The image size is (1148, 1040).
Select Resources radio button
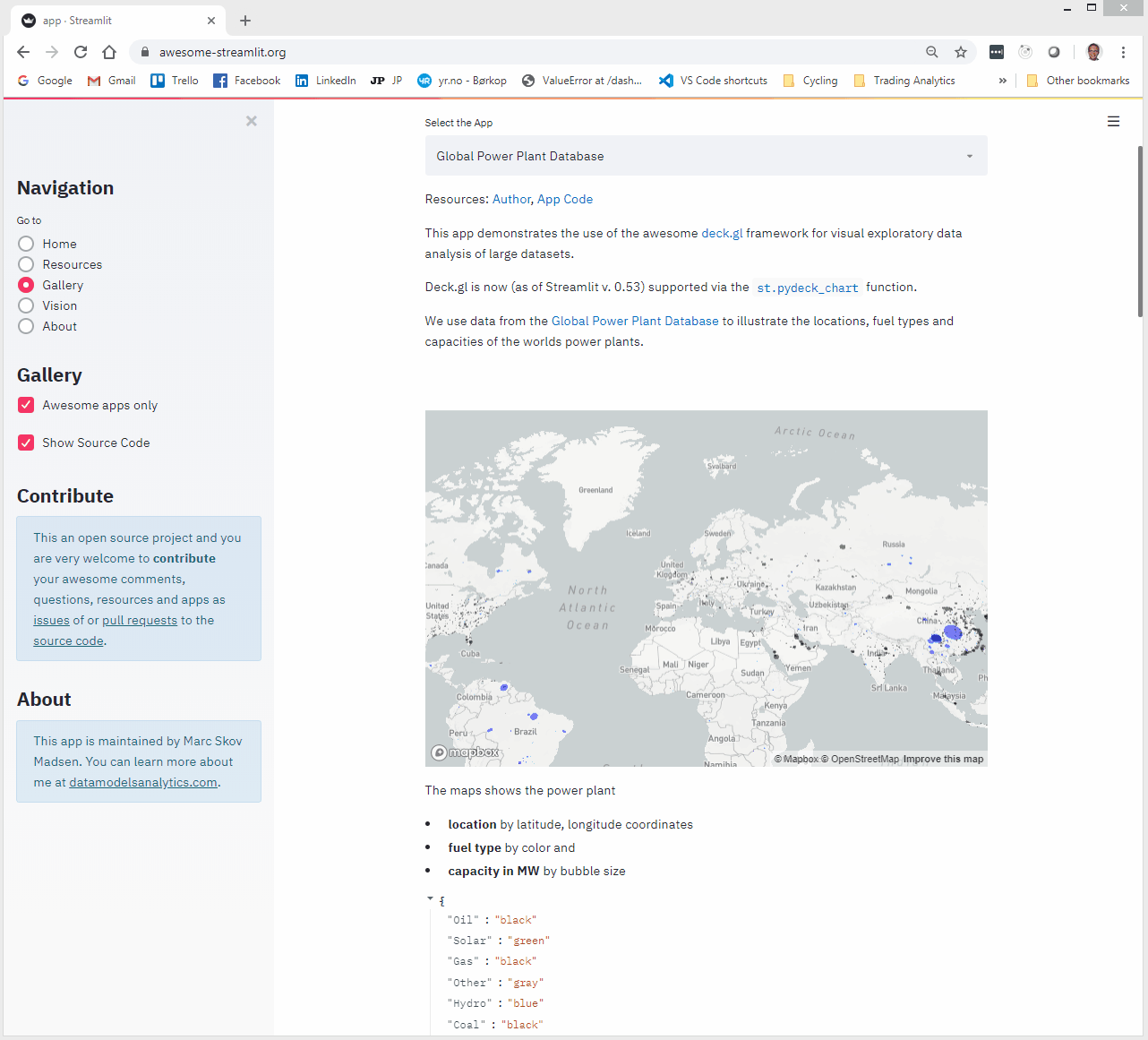(x=26, y=264)
